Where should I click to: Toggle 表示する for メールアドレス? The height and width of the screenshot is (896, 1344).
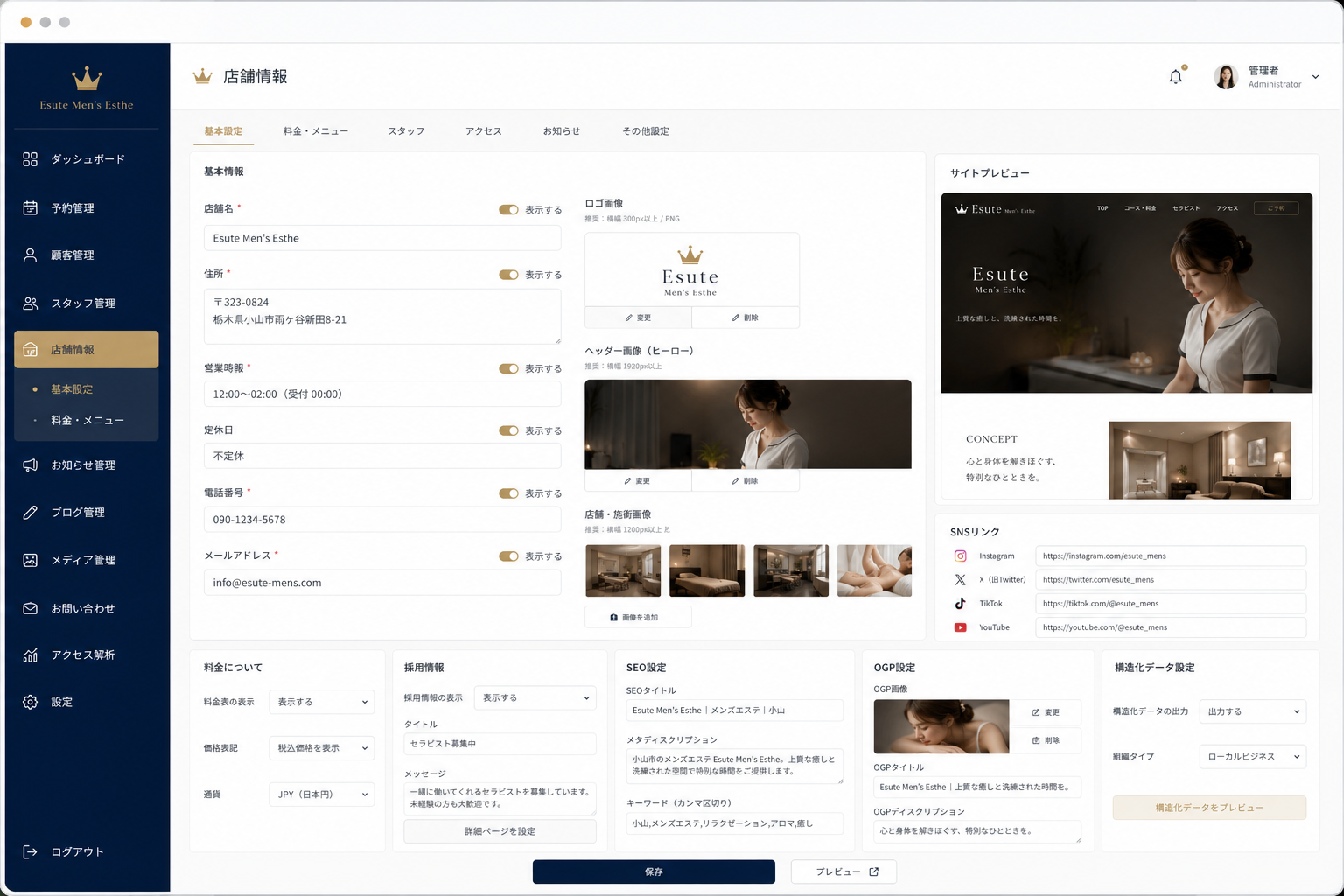tap(508, 556)
